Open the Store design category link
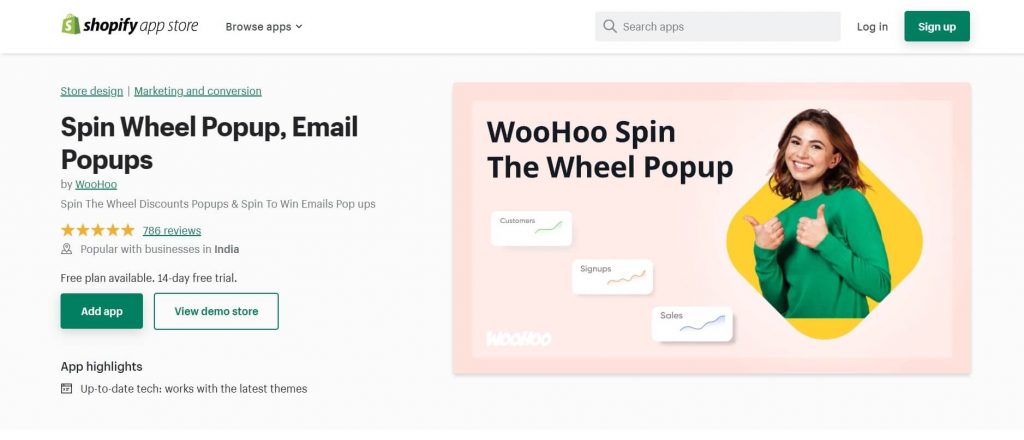The image size is (1024, 440). [91, 91]
